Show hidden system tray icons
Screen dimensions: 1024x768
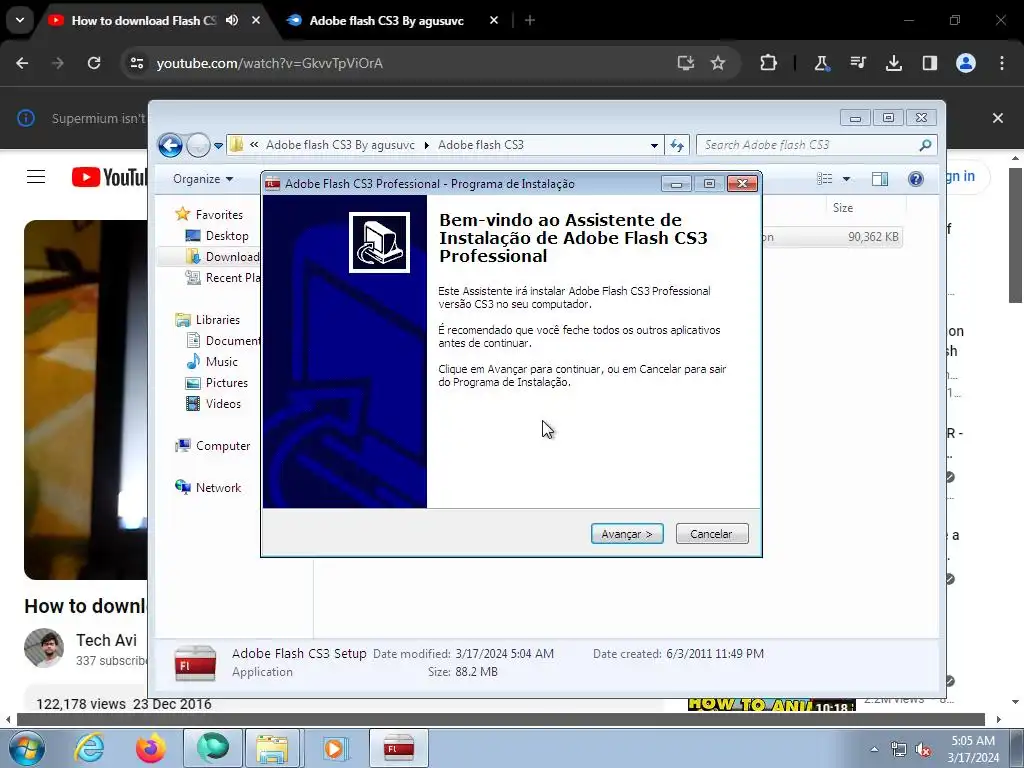click(x=874, y=749)
